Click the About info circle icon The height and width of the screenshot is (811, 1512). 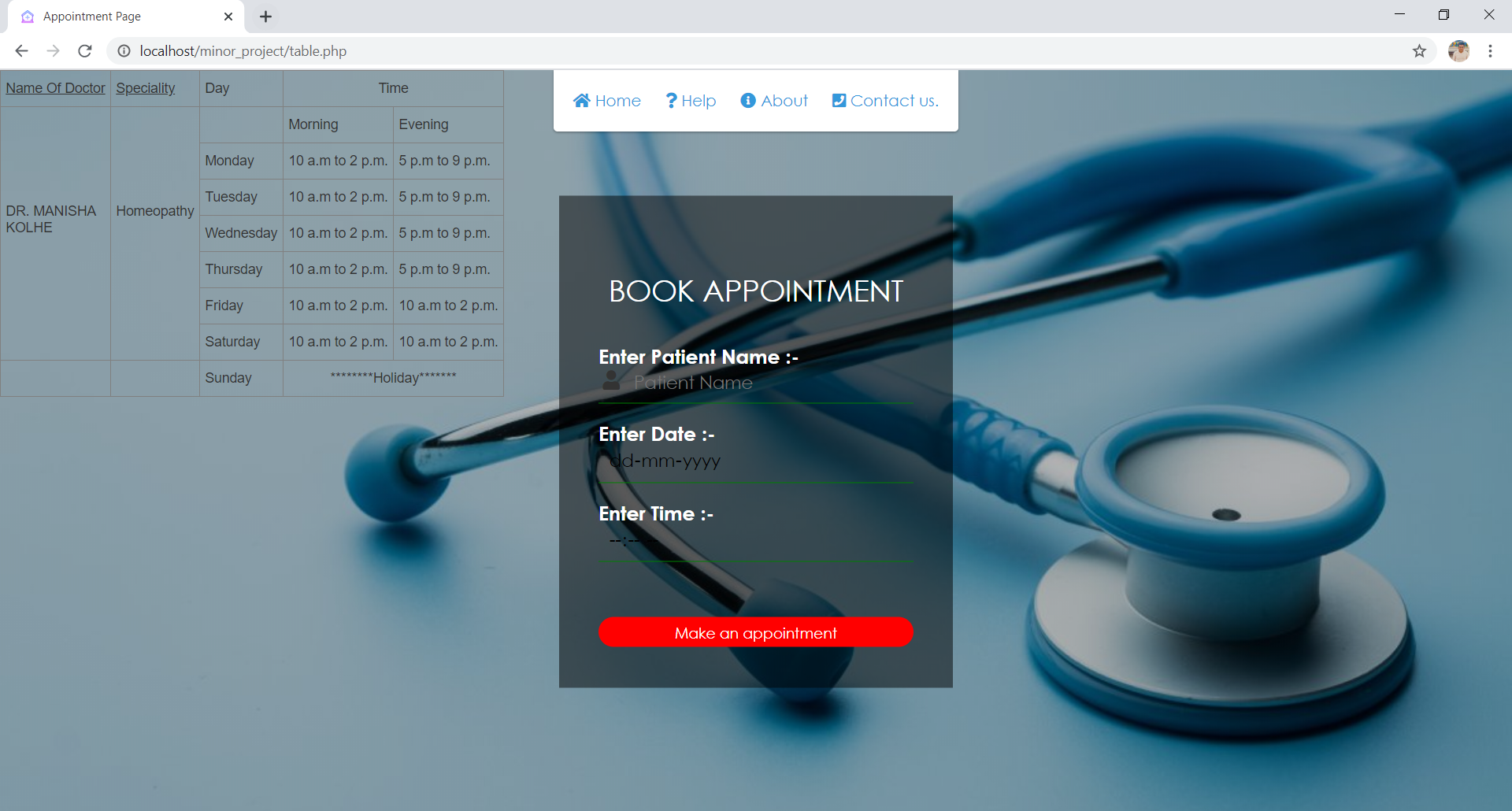(748, 101)
